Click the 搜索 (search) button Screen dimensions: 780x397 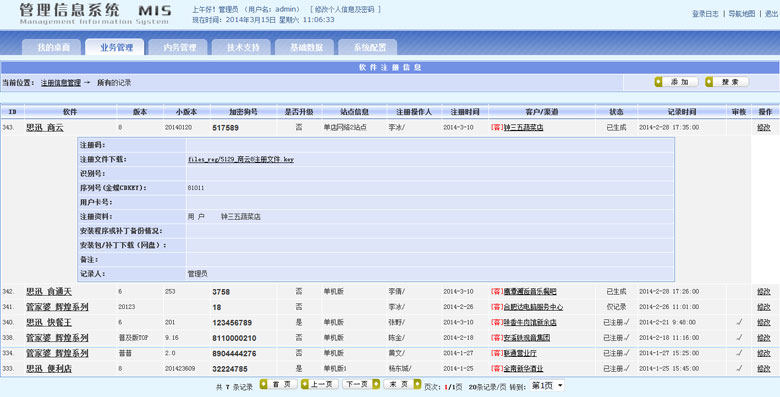[726, 82]
